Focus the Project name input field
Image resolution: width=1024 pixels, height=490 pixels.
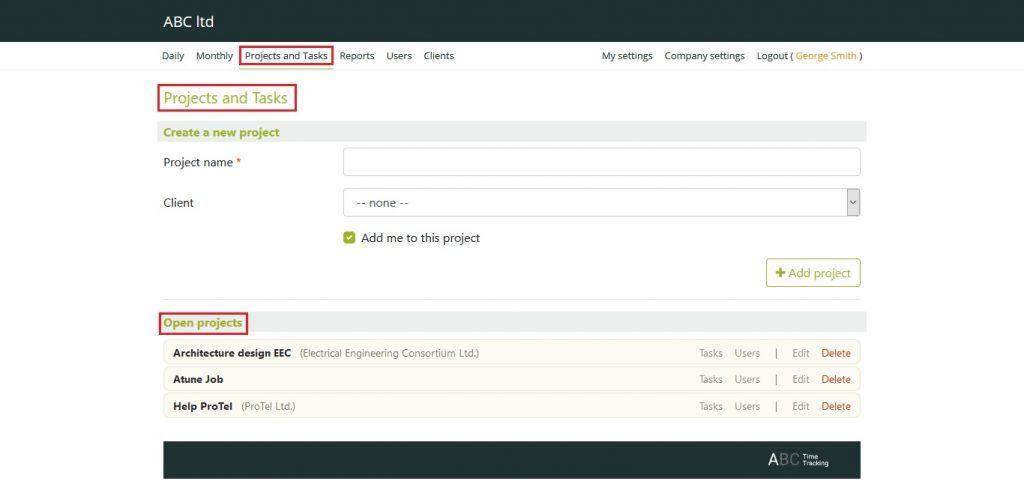pyautogui.click(x=601, y=162)
